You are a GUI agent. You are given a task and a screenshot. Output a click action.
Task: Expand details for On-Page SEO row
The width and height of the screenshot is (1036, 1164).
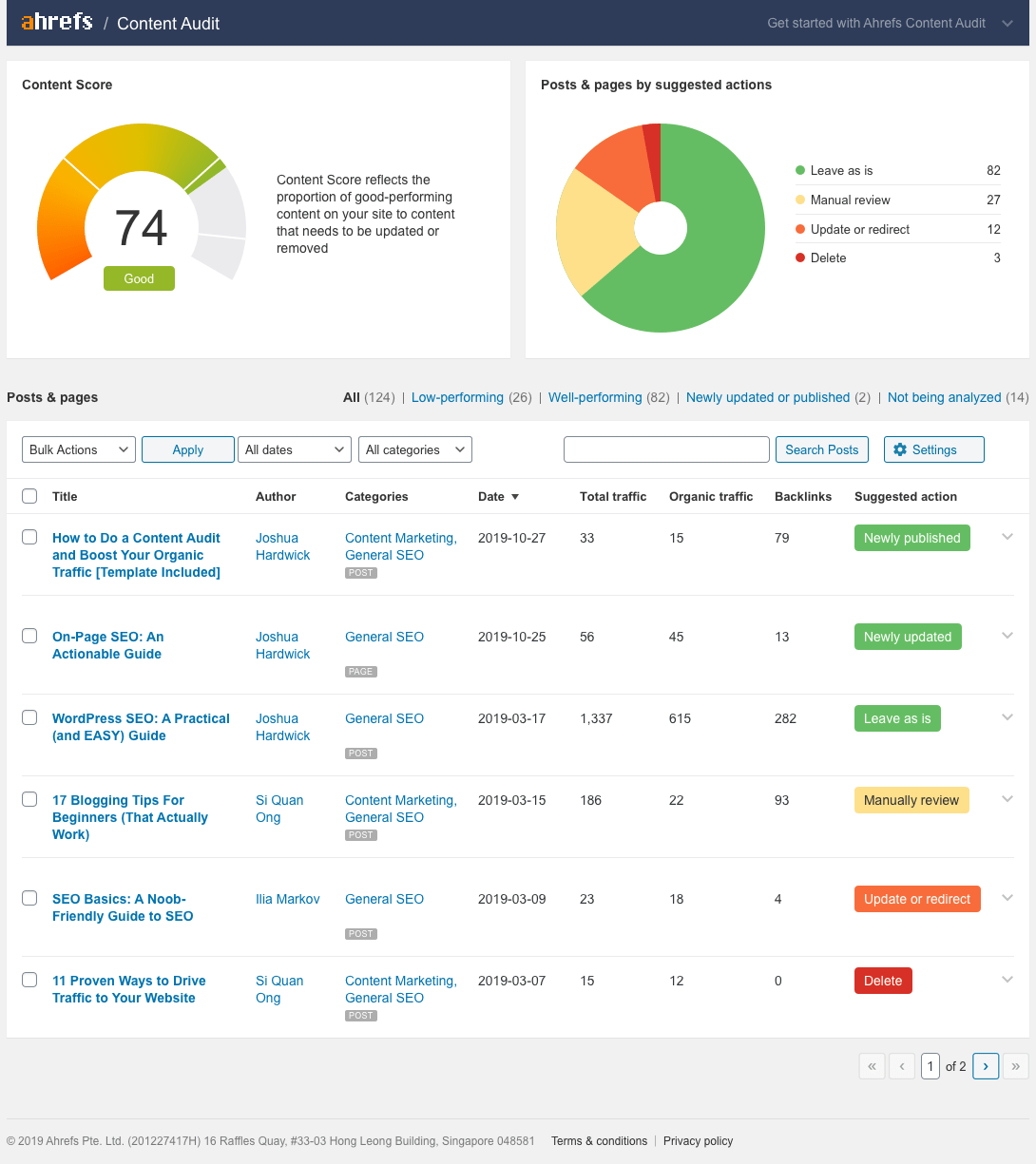coord(1007,635)
